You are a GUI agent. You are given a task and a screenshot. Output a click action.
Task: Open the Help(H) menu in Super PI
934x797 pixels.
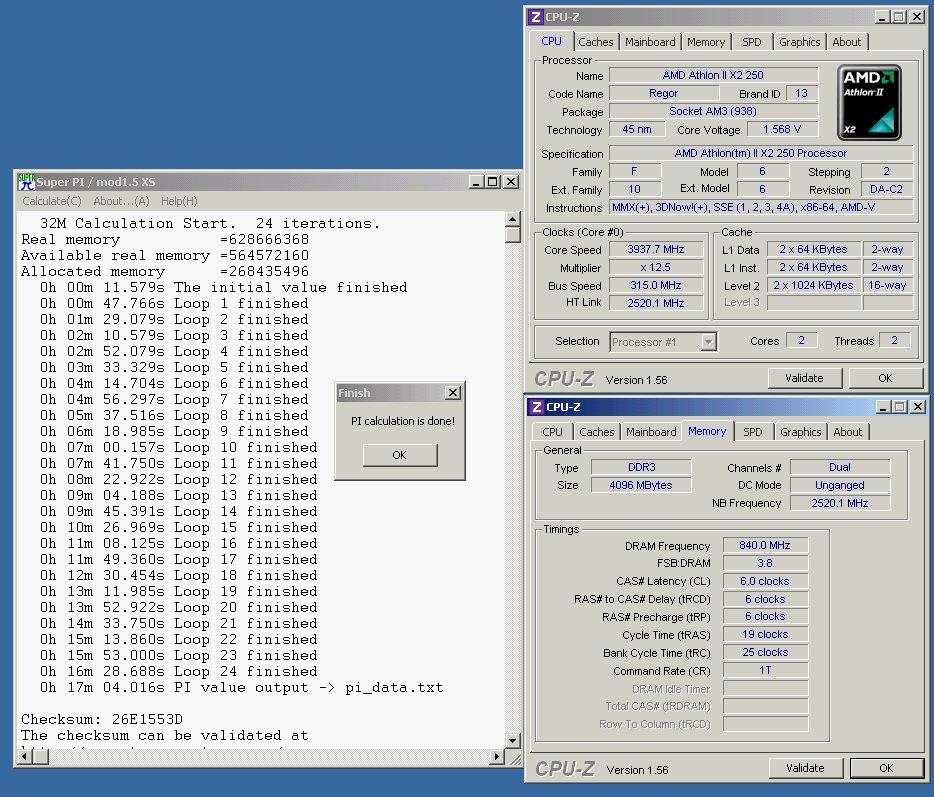179,201
